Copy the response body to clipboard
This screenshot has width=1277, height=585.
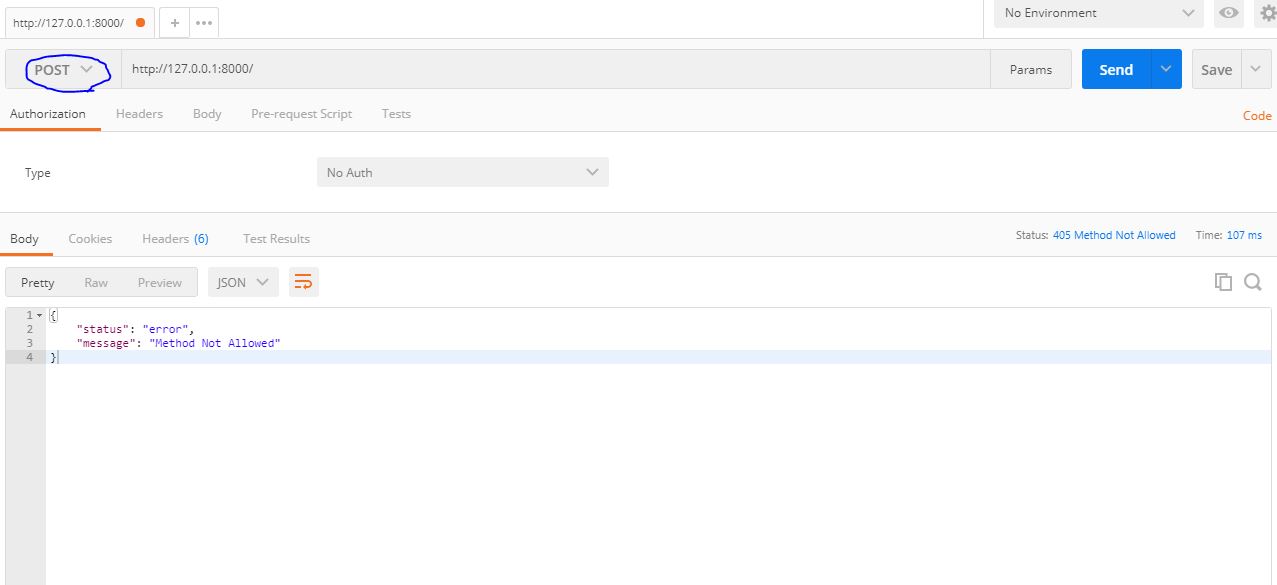[x=1222, y=282]
